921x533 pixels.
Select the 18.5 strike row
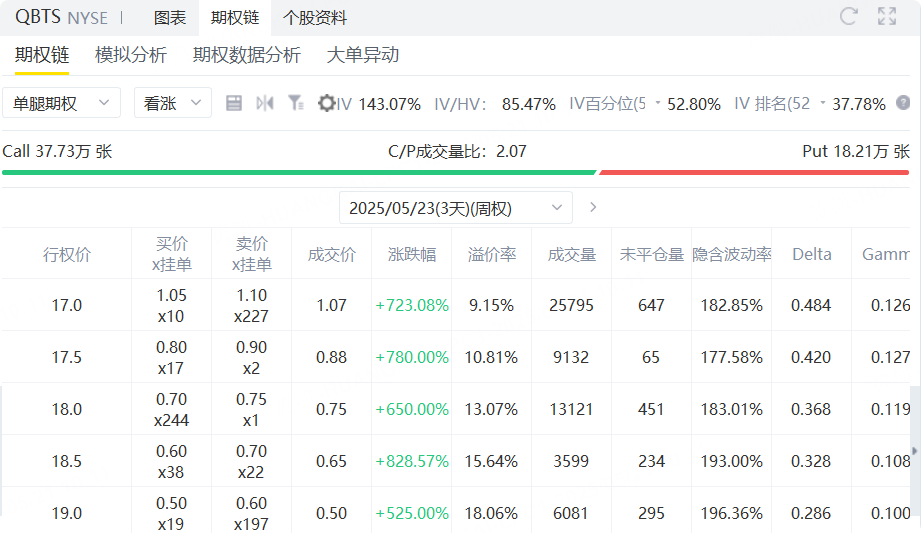click(x=456, y=461)
